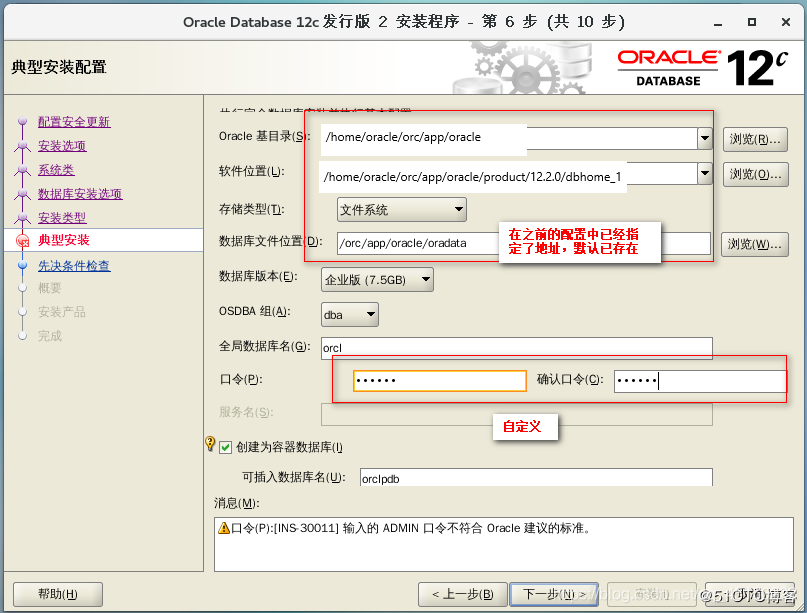Screen dimensions: 807x613
Task: Click the 帮助(H) button
Action: tap(58, 594)
